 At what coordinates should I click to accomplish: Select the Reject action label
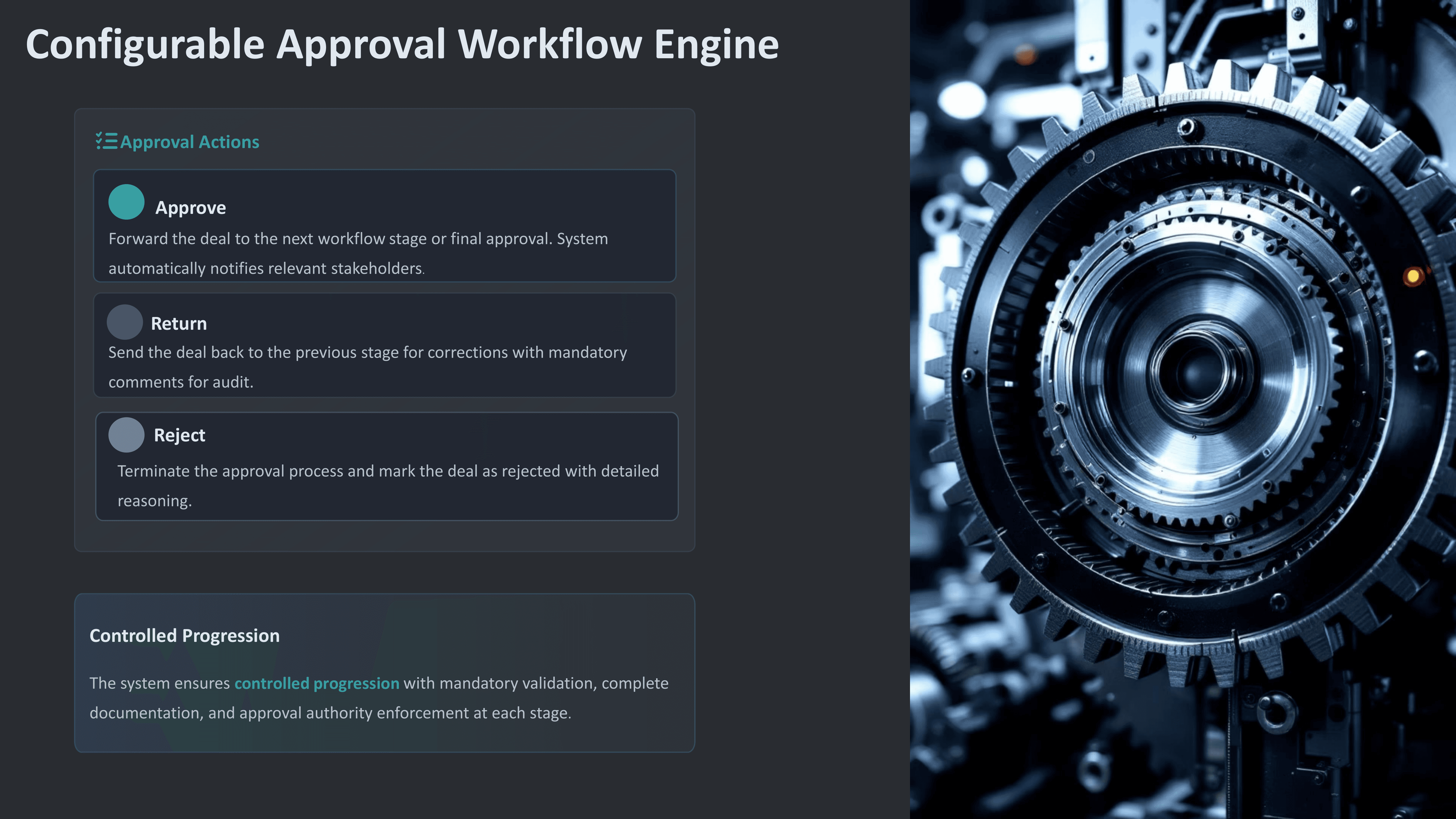point(179,435)
